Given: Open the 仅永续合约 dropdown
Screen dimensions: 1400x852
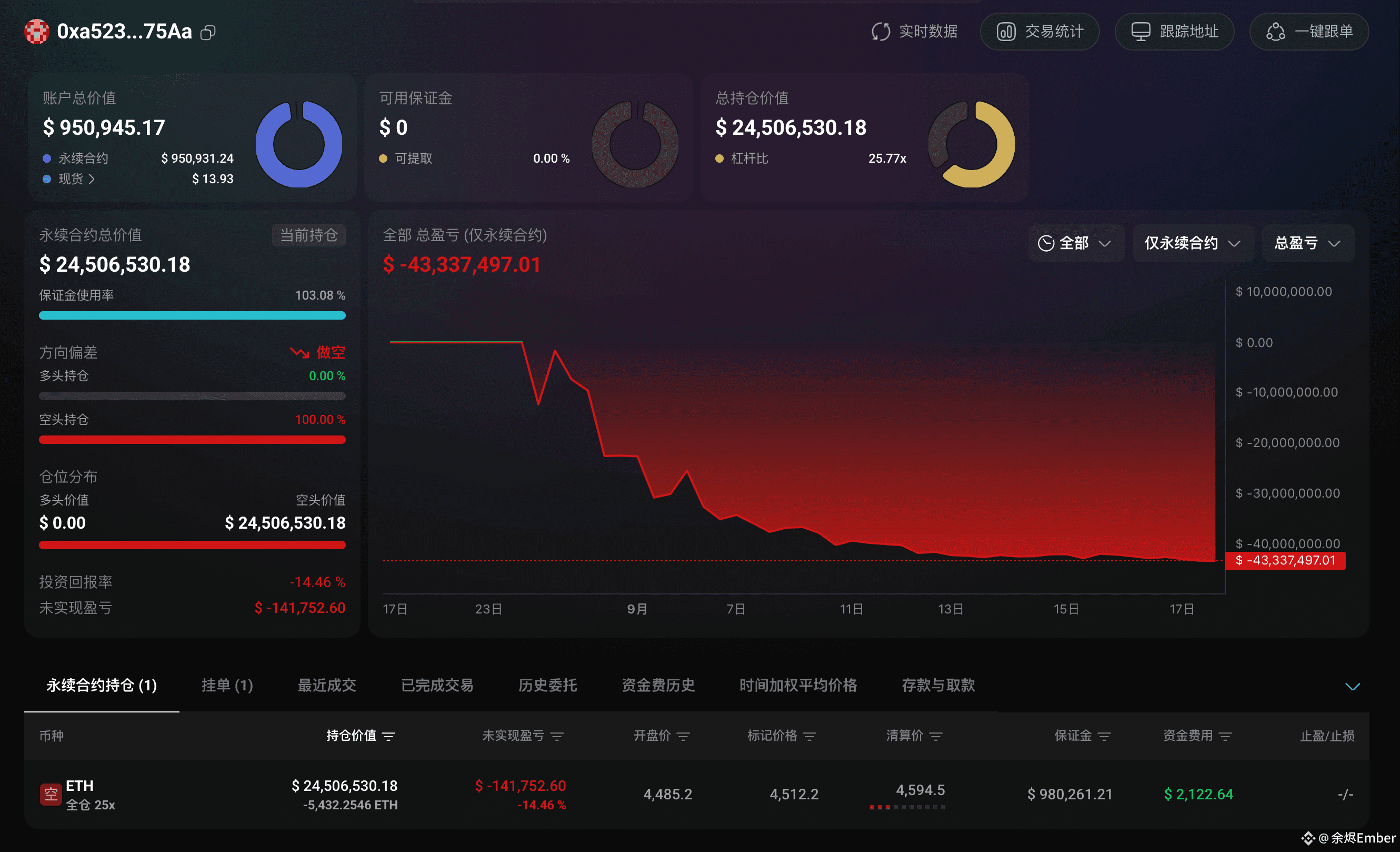Looking at the screenshot, I should click(1193, 243).
